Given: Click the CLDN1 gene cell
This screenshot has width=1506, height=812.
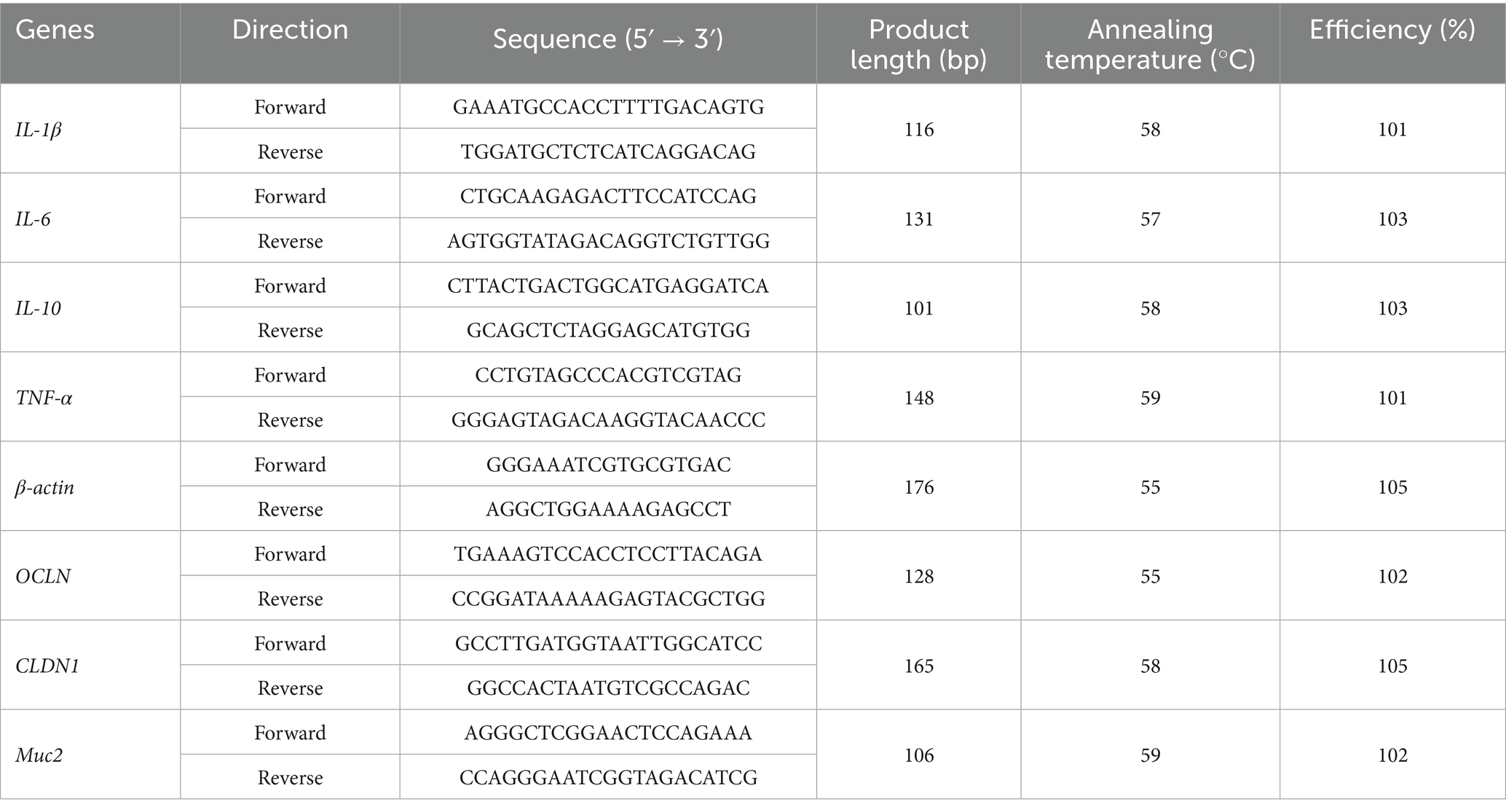Looking at the screenshot, I should 47,666.
